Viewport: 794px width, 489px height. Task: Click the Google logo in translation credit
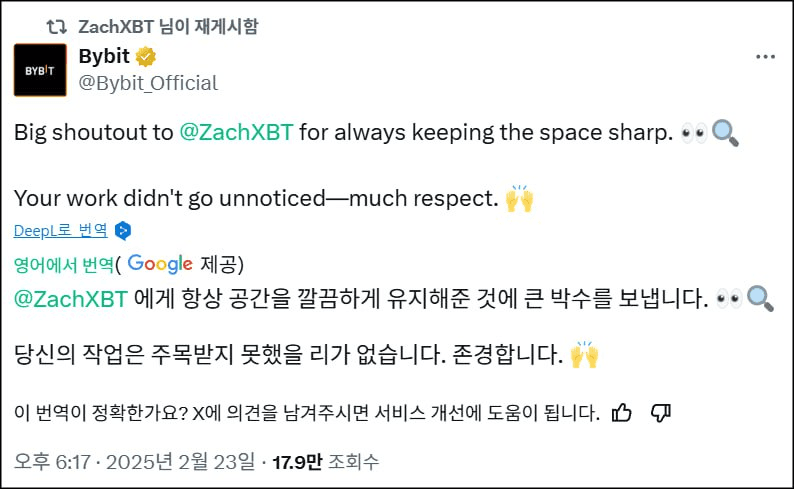pyautogui.click(x=160, y=264)
